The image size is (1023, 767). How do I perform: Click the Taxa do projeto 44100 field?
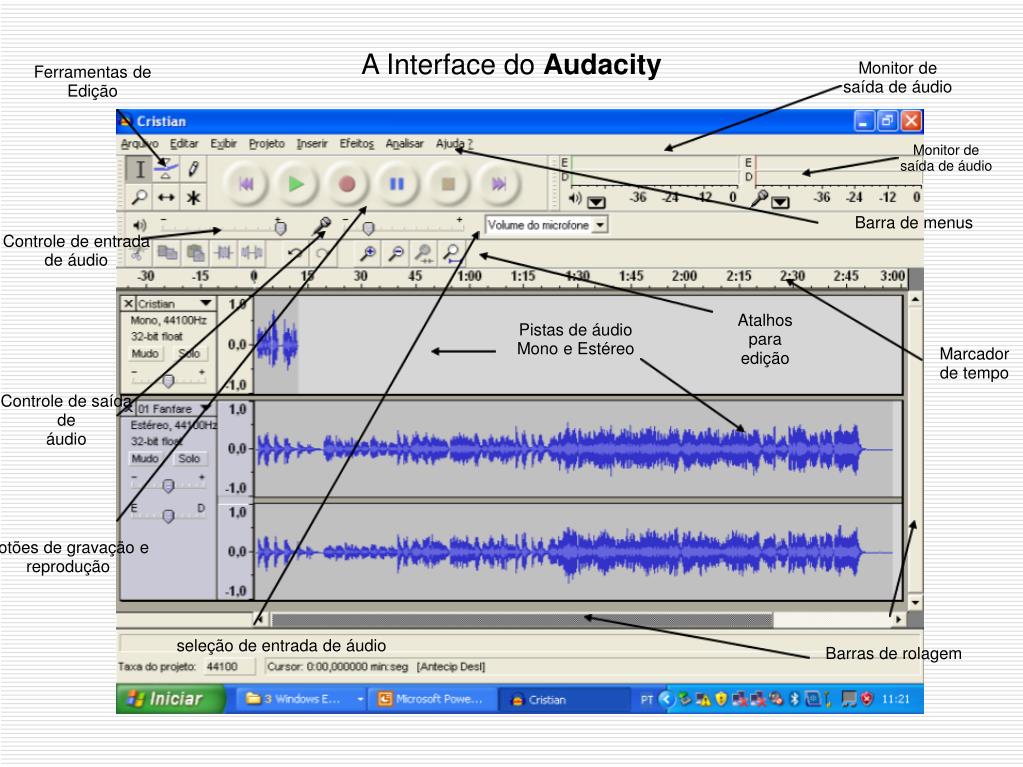coord(230,667)
